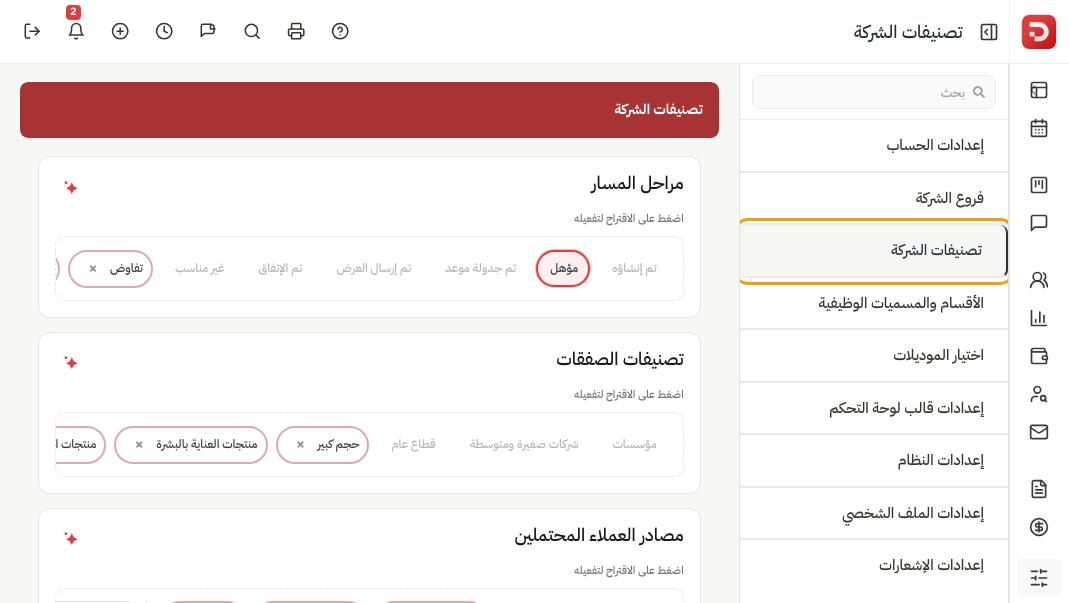Toggle the مؤهل stage chip
Viewport: 1069px width, 603px height.
click(563, 269)
